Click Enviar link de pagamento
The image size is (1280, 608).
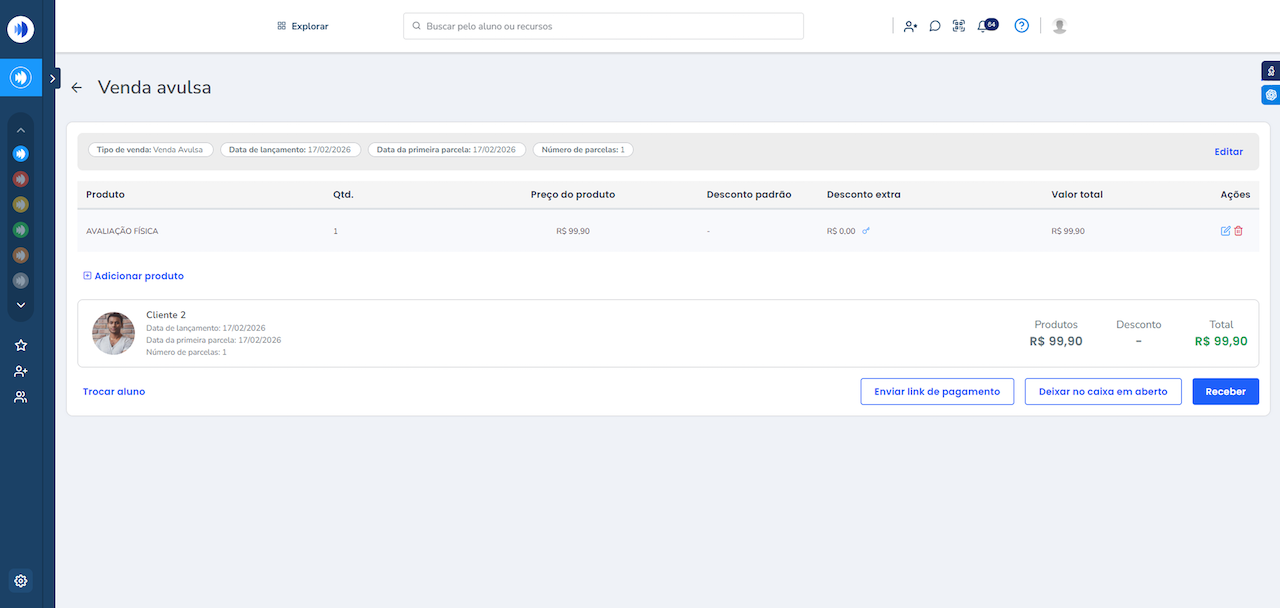point(937,392)
